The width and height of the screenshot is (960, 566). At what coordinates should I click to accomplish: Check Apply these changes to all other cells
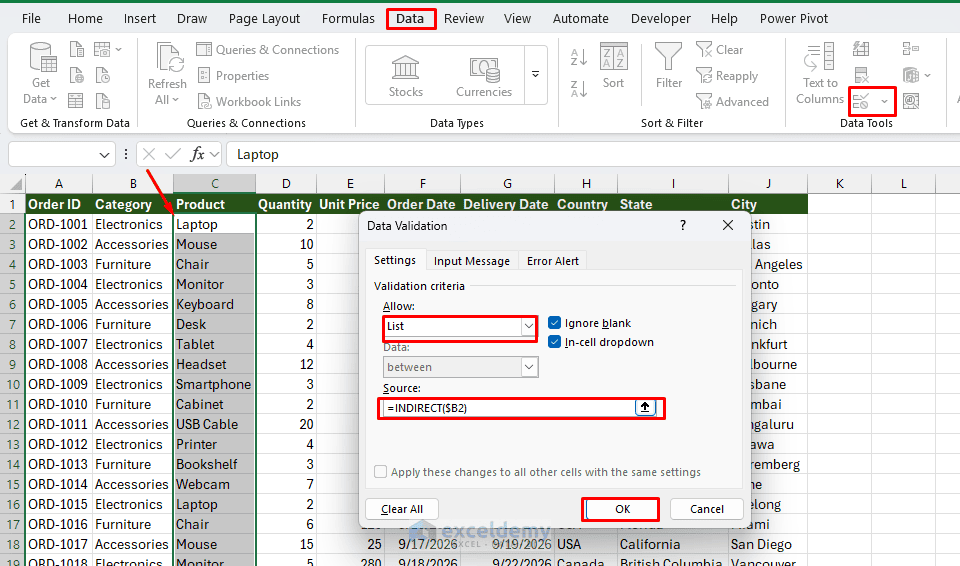pos(380,472)
